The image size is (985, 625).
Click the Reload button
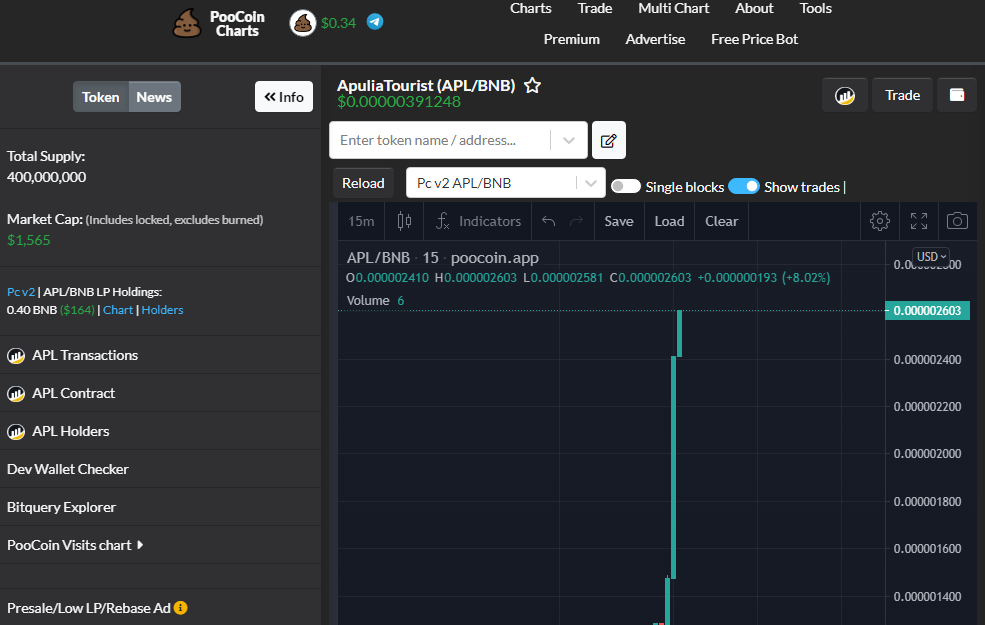[363, 183]
